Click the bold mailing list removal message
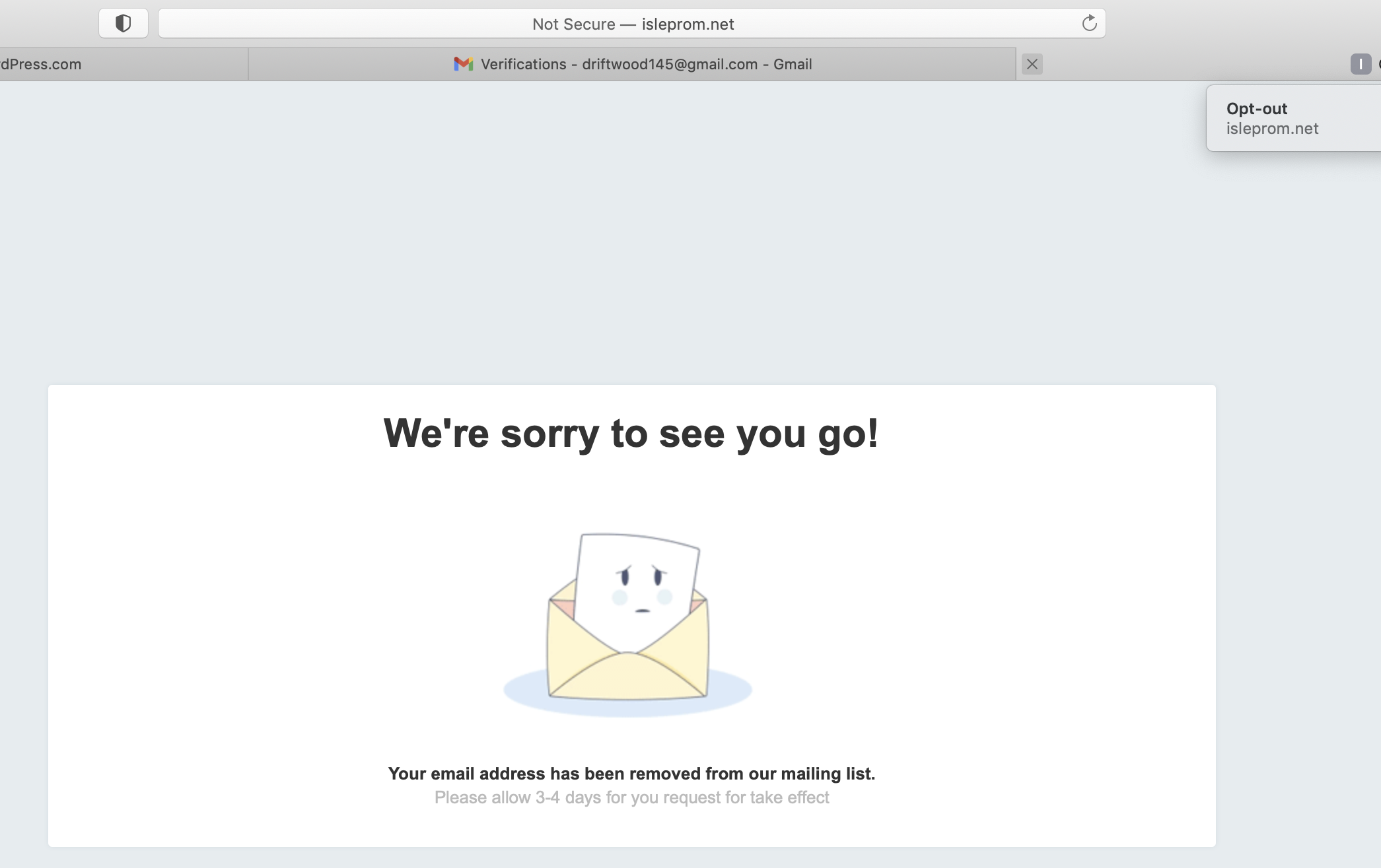The height and width of the screenshot is (868, 1381). click(631, 774)
